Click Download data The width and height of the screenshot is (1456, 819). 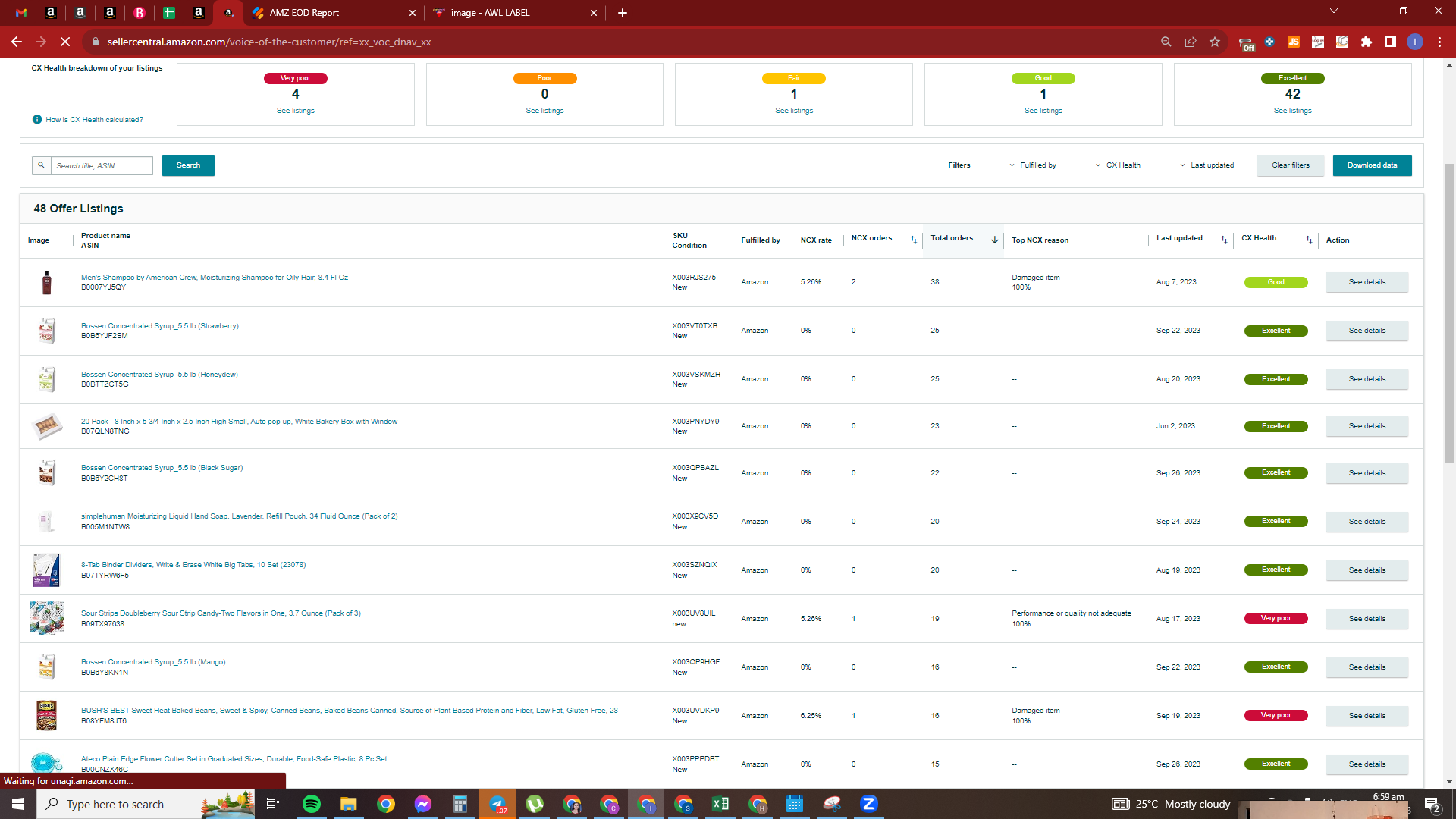tap(1372, 165)
